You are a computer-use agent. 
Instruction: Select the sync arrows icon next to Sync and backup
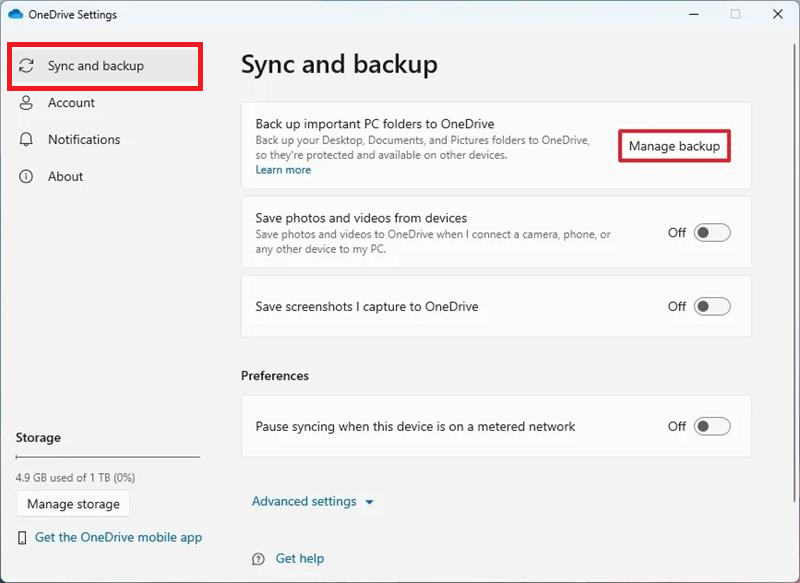pyautogui.click(x=26, y=64)
